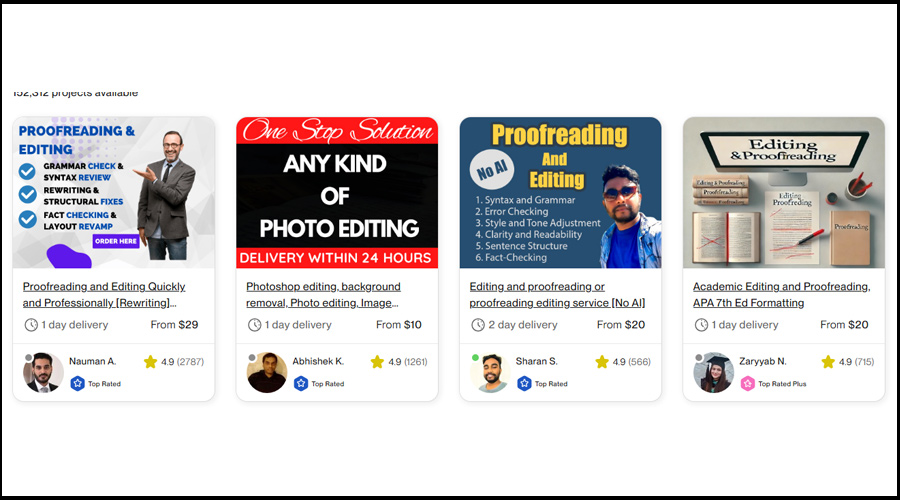Open 'Editing and proofreading [No AI]' project link
Screen dimensions: 900x500
click(x=557, y=294)
